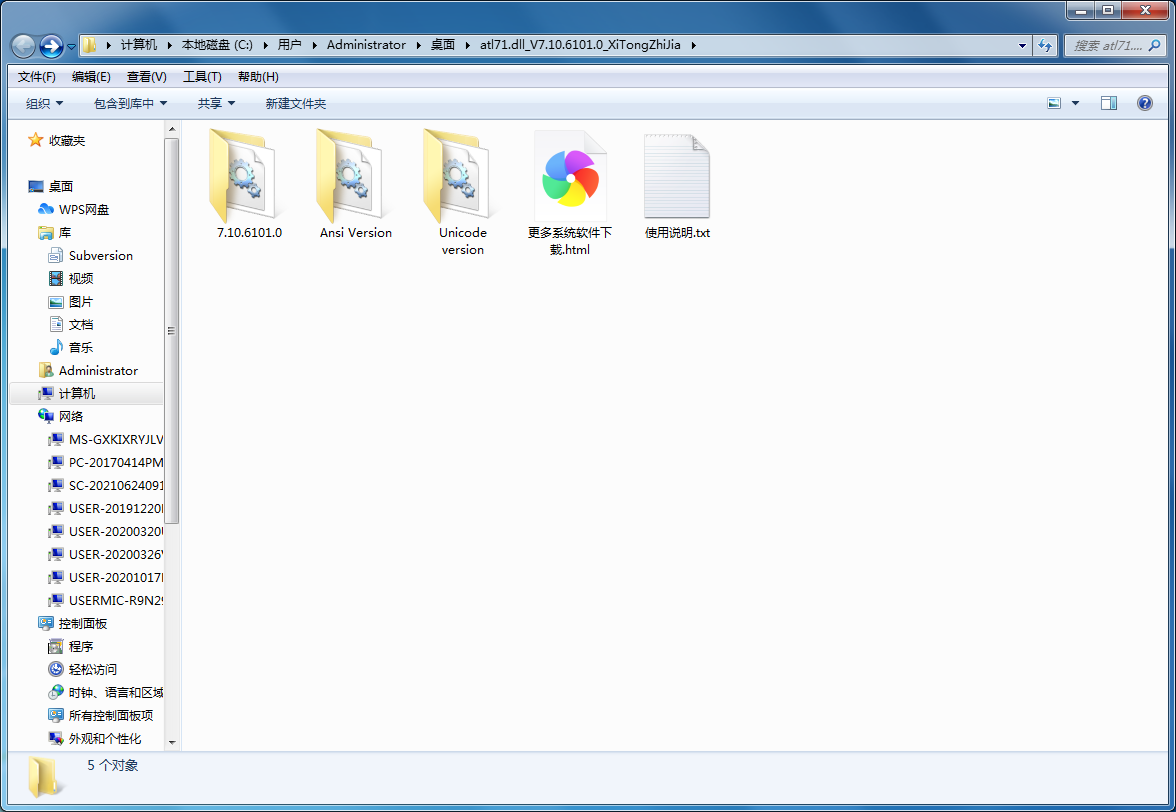
Task: Open the 文件(F) menu
Action: [37, 76]
